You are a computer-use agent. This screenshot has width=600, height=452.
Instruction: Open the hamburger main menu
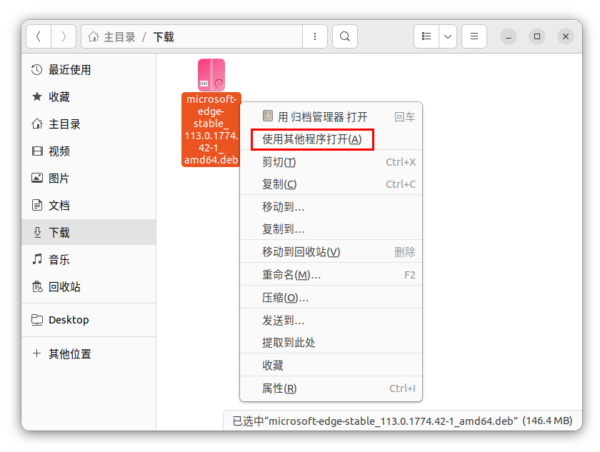coord(474,37)
